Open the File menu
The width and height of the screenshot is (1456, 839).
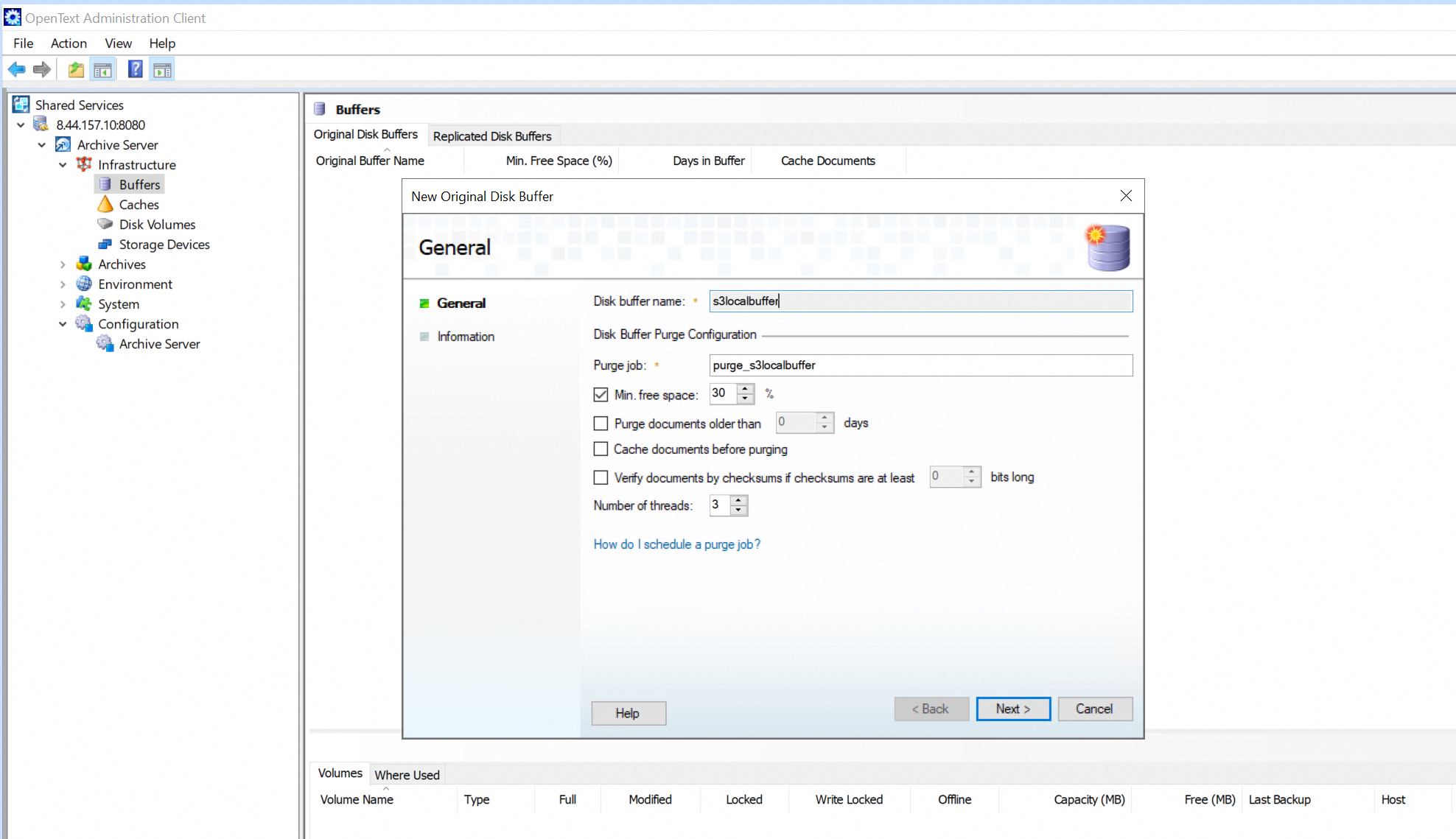pyautogui.click(x=23, y=43)
